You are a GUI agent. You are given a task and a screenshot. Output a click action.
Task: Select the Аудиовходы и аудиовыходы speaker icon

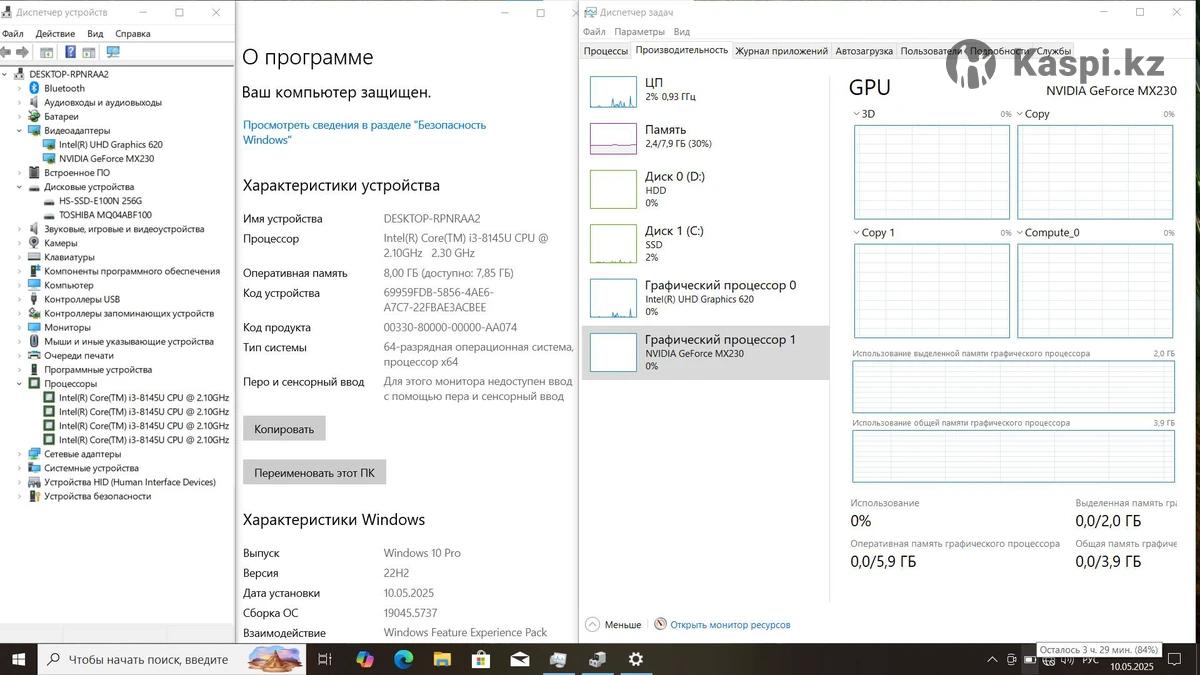[34, 102]
